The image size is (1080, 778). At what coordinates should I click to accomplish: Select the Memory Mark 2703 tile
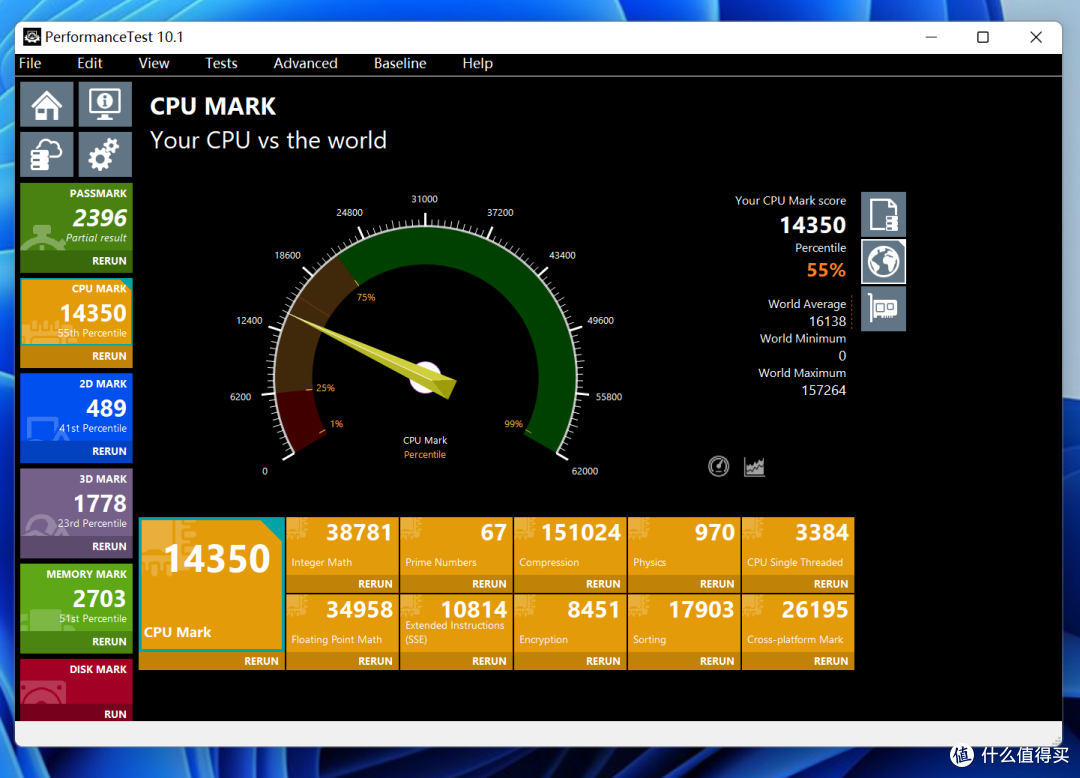click(76, 597)
